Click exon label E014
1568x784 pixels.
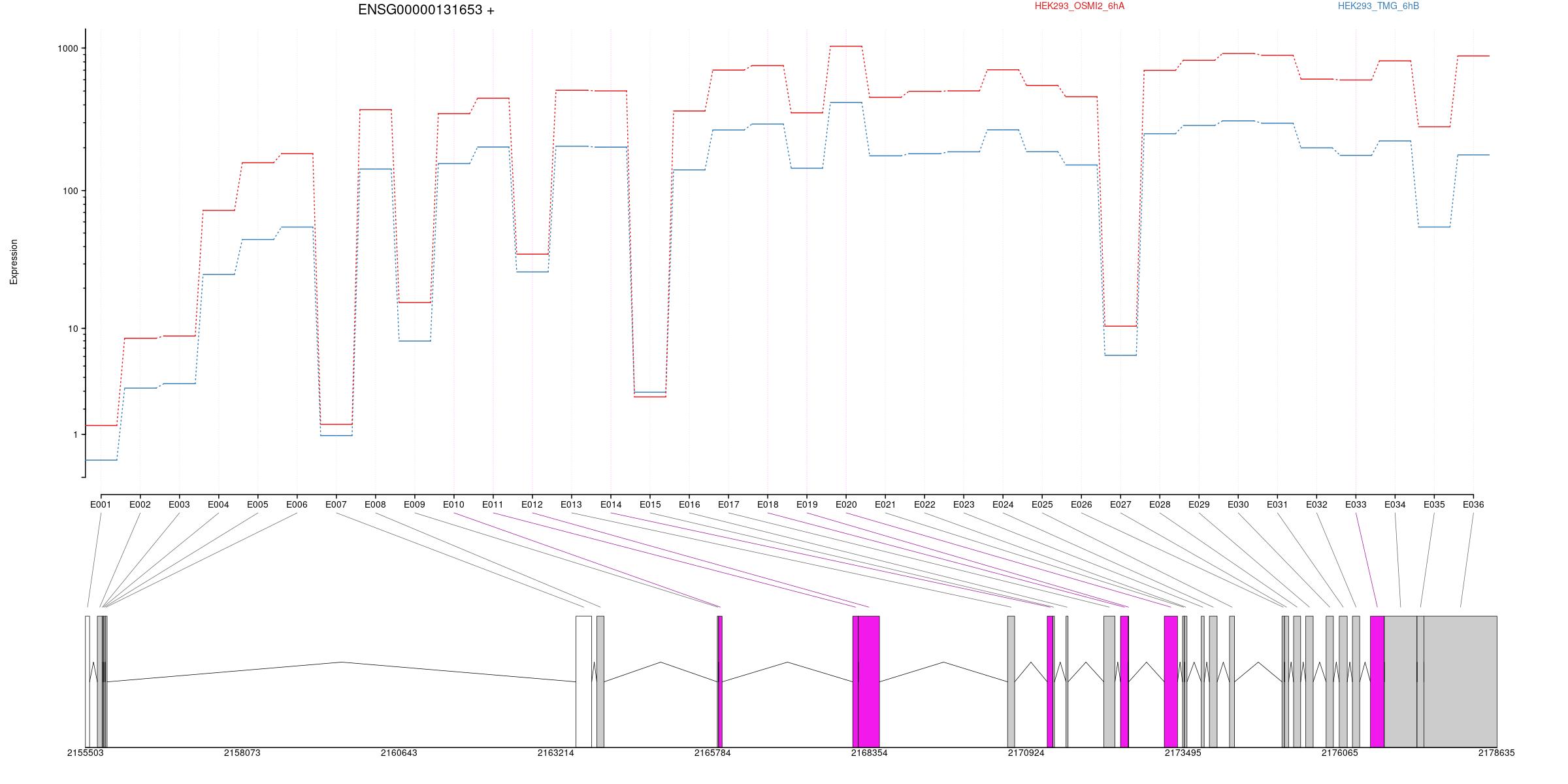point(611,504)
